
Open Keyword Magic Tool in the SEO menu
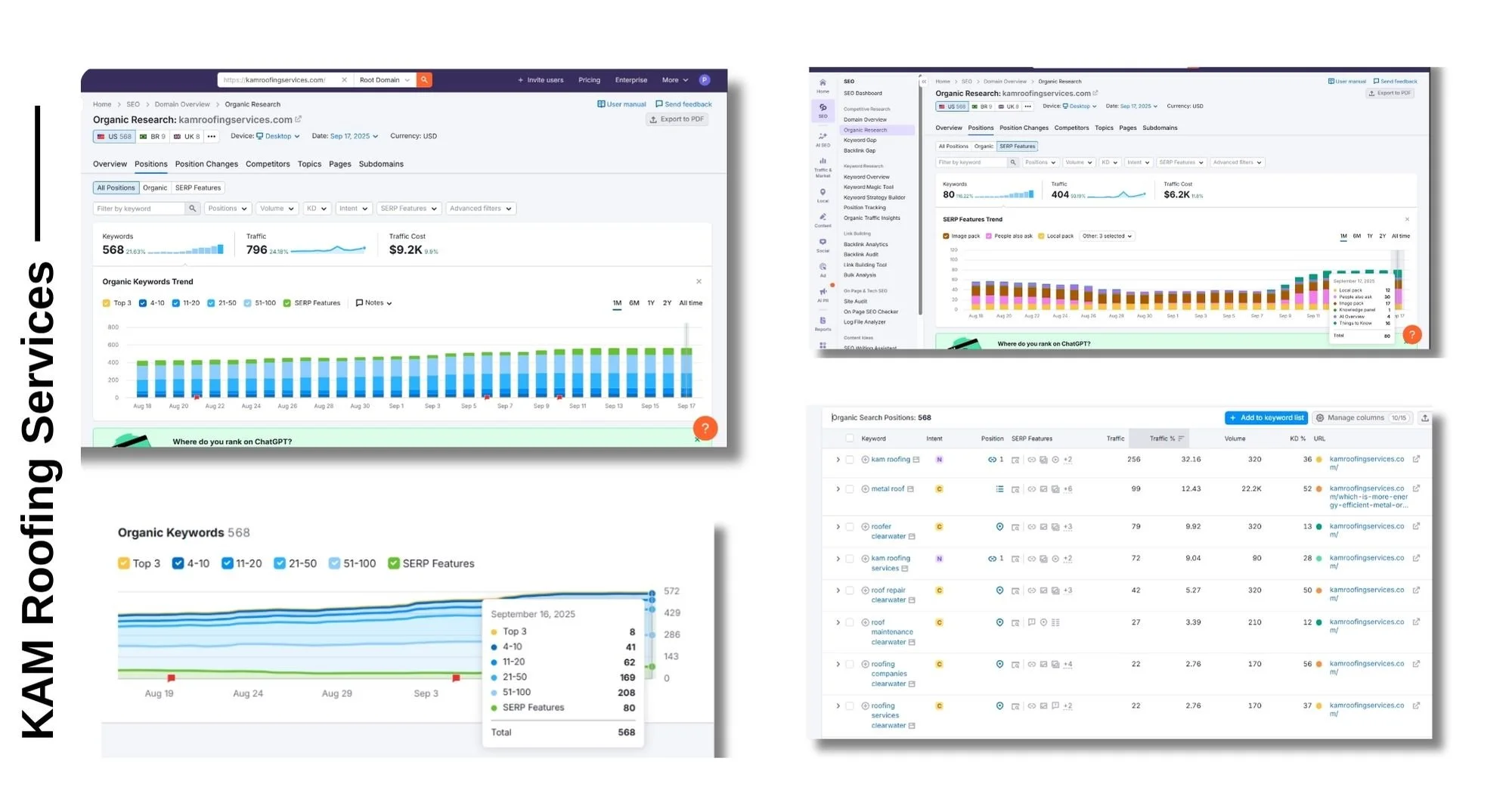coord(868,187)
